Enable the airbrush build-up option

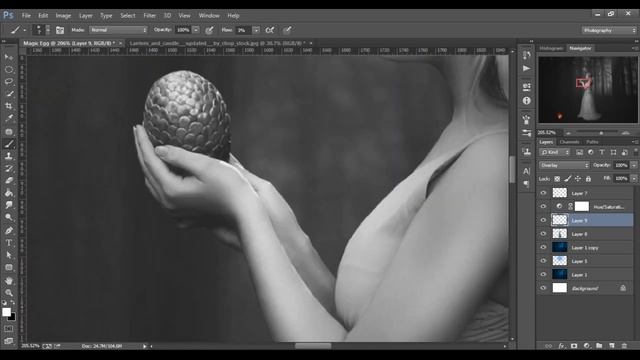(269, 30)
